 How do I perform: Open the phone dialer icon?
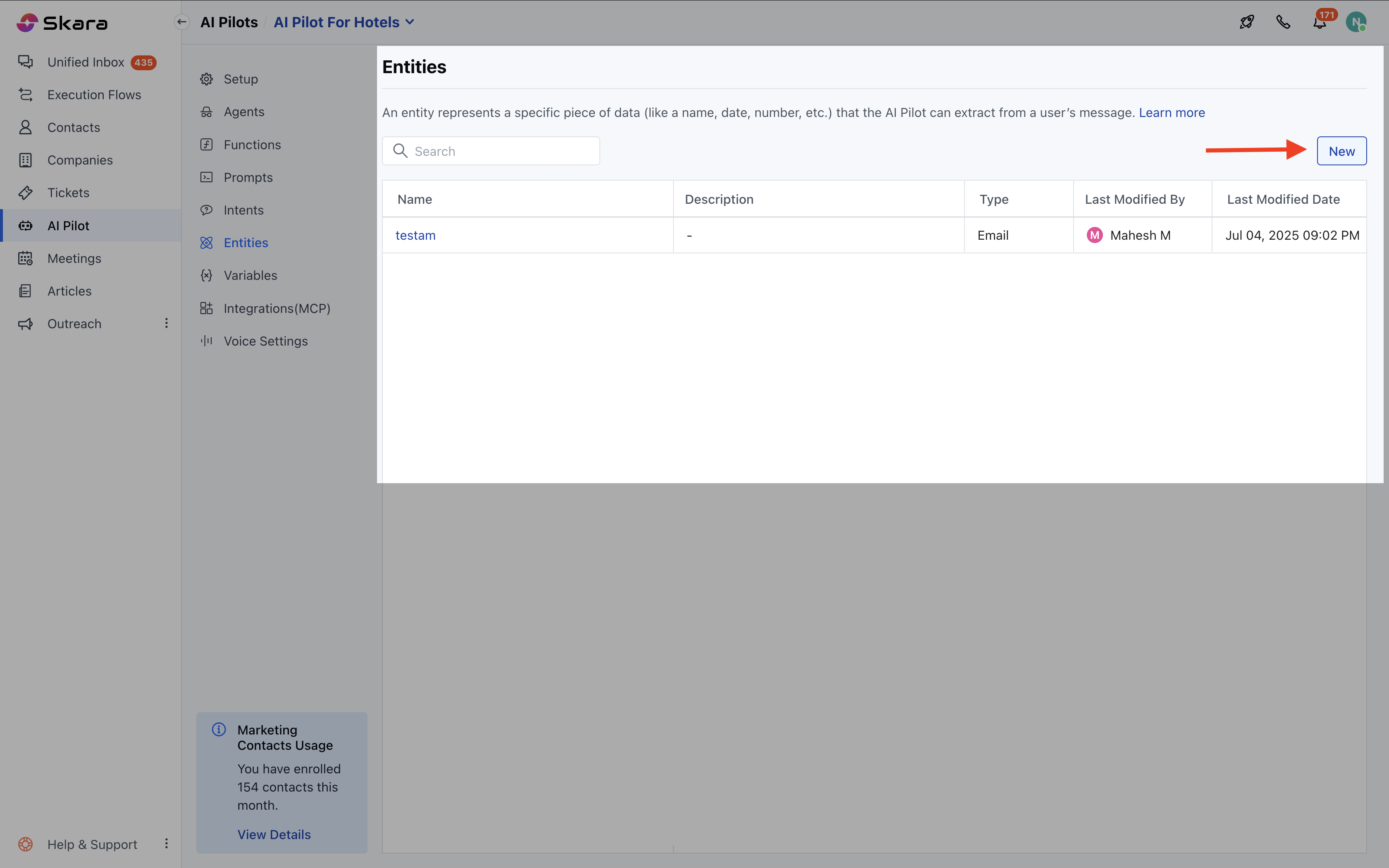tap(1283, 22)
